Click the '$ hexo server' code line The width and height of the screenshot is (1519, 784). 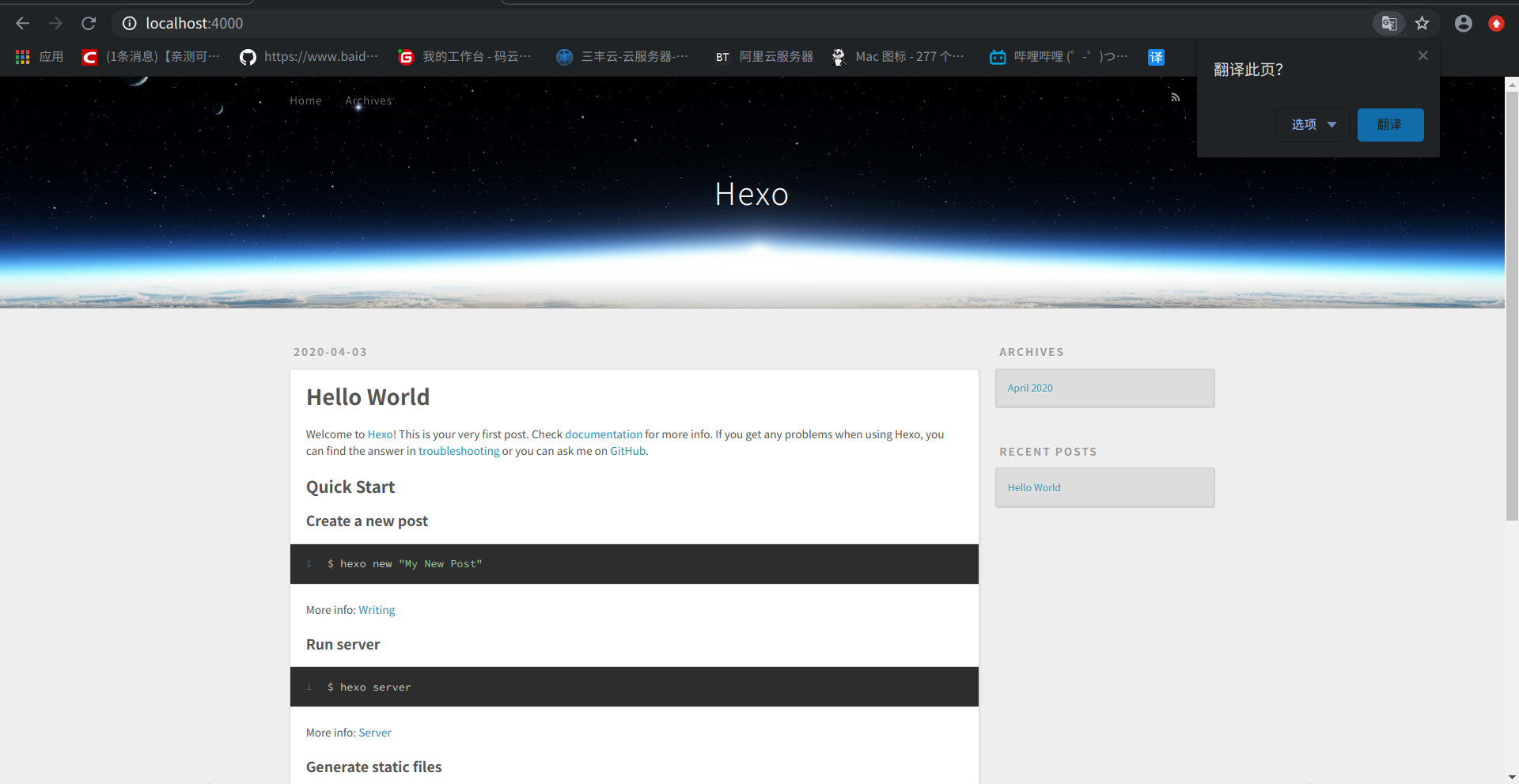tap(369, 687)
